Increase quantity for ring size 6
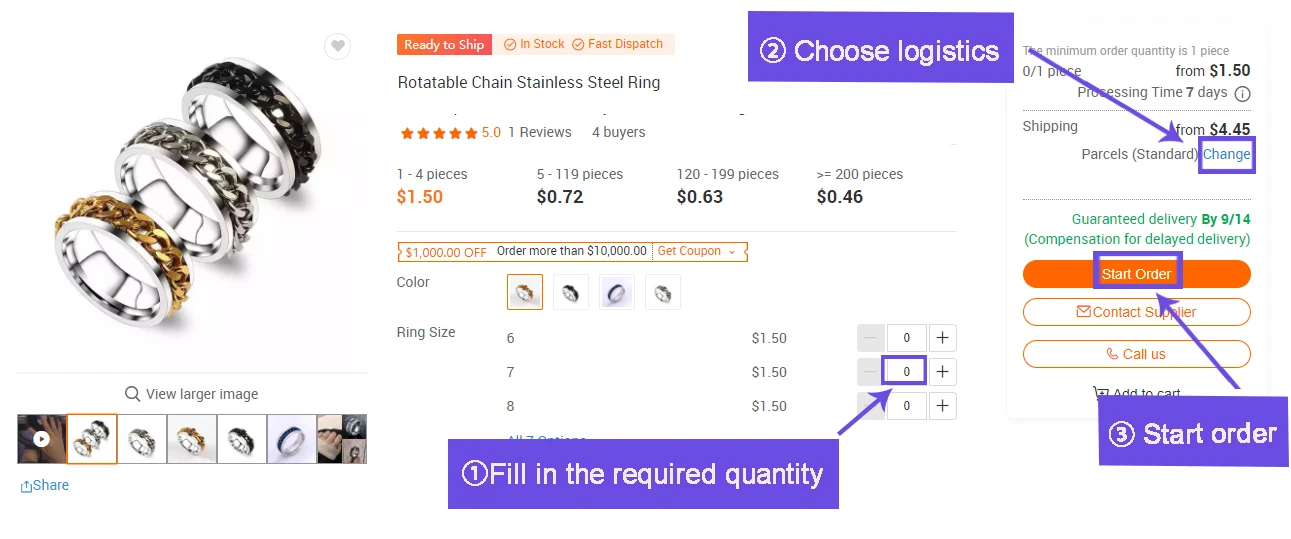Image resolution: width=1291 pixels, height=539 pixels. (942, 338)
